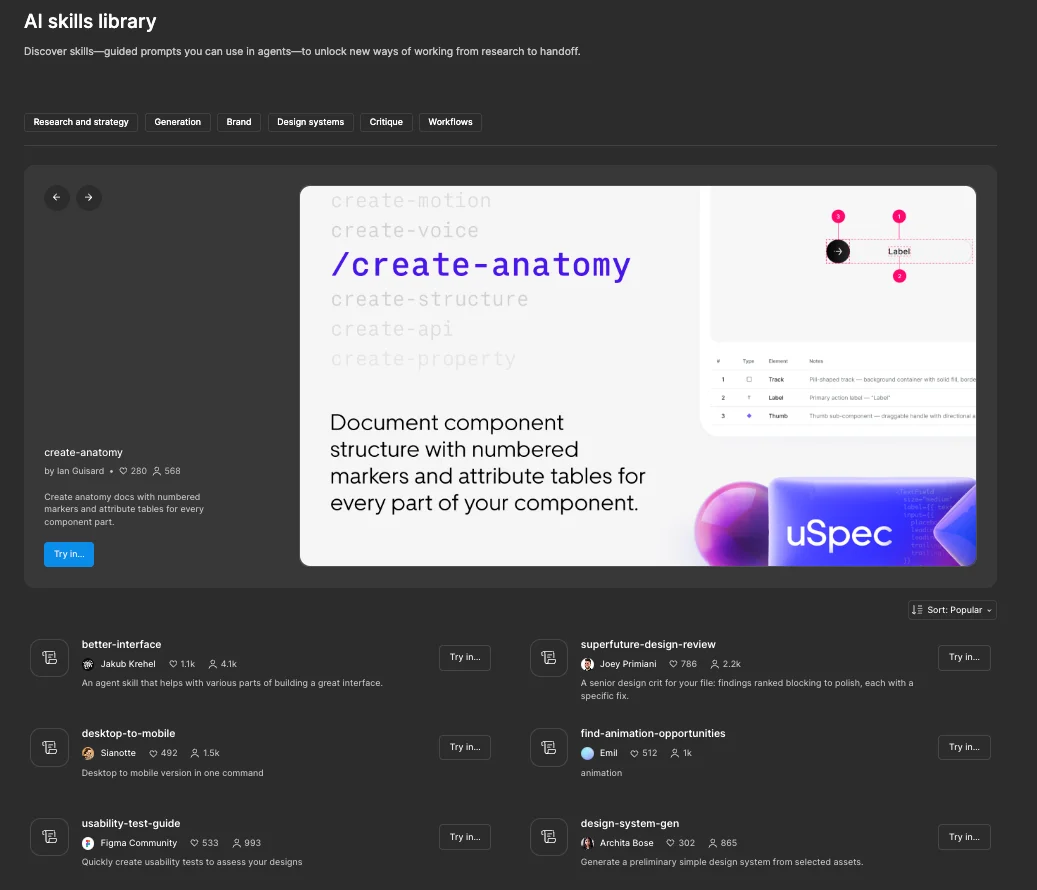Click the sort order icon

[917, 610]
